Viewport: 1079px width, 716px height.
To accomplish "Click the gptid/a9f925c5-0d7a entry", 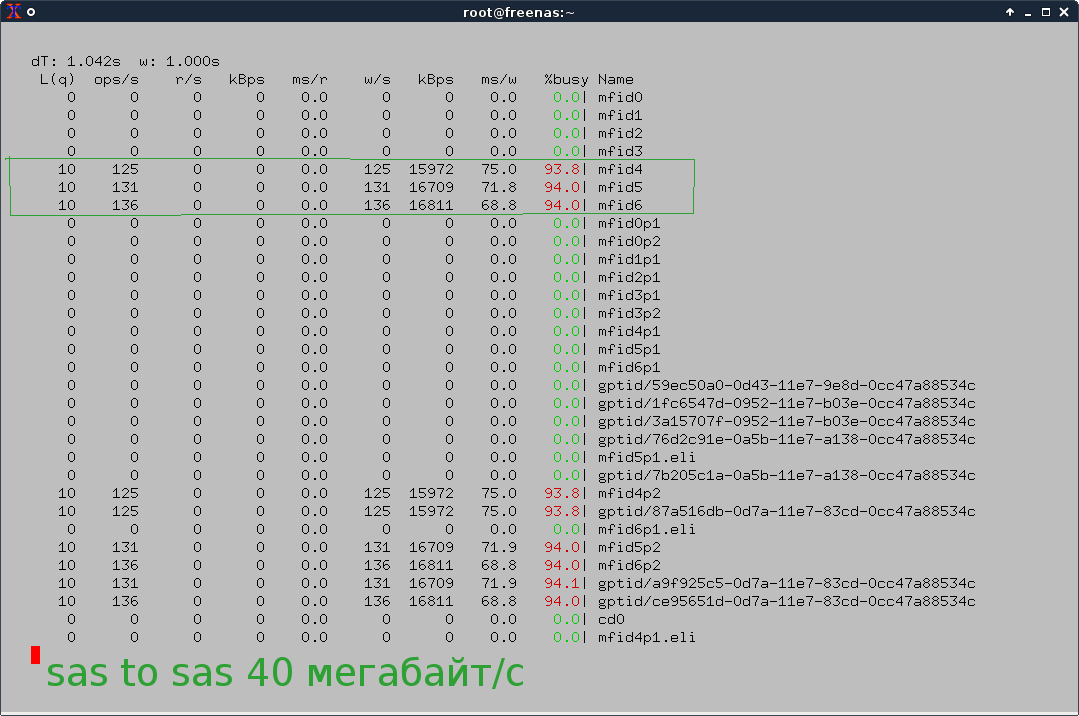I will [x=787, y=583].
